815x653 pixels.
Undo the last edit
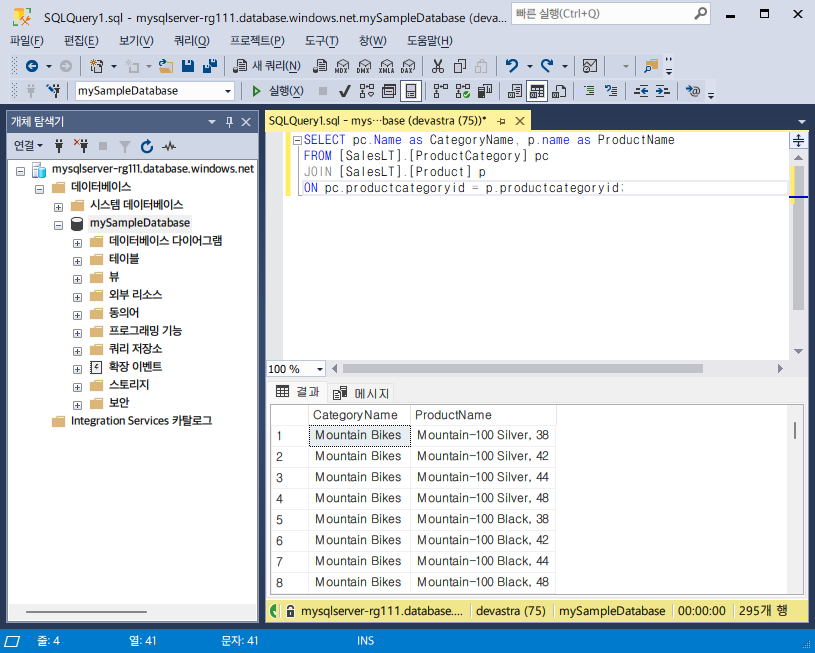click(x=512, y=66)
